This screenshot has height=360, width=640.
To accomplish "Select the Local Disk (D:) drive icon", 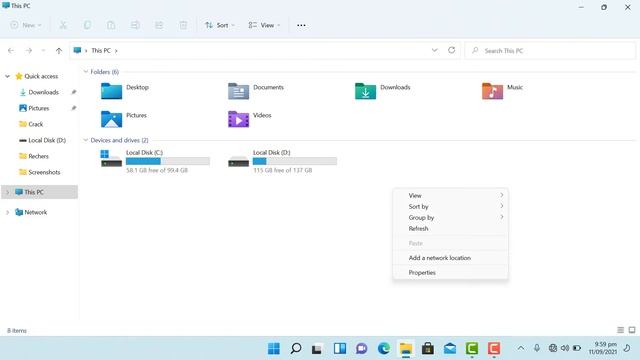I will [238, 162].
